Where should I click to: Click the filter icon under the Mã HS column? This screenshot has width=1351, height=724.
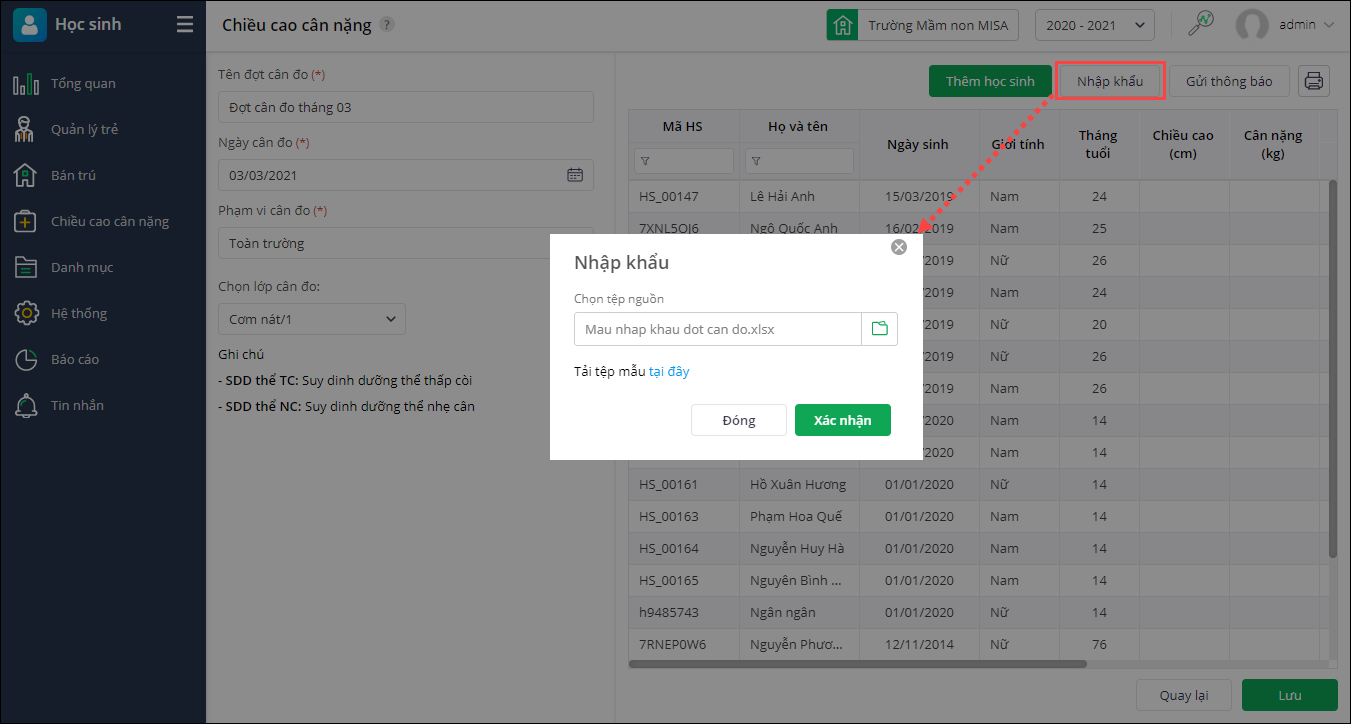pyautogui.click(x=645, y=161)
